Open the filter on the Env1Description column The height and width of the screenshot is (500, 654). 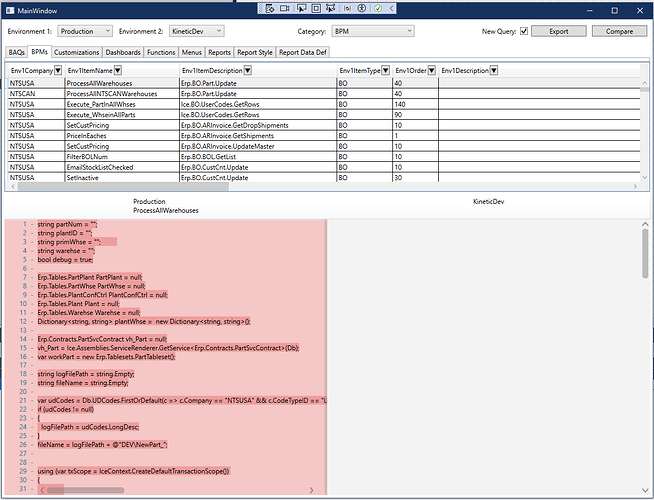[493, 70]
